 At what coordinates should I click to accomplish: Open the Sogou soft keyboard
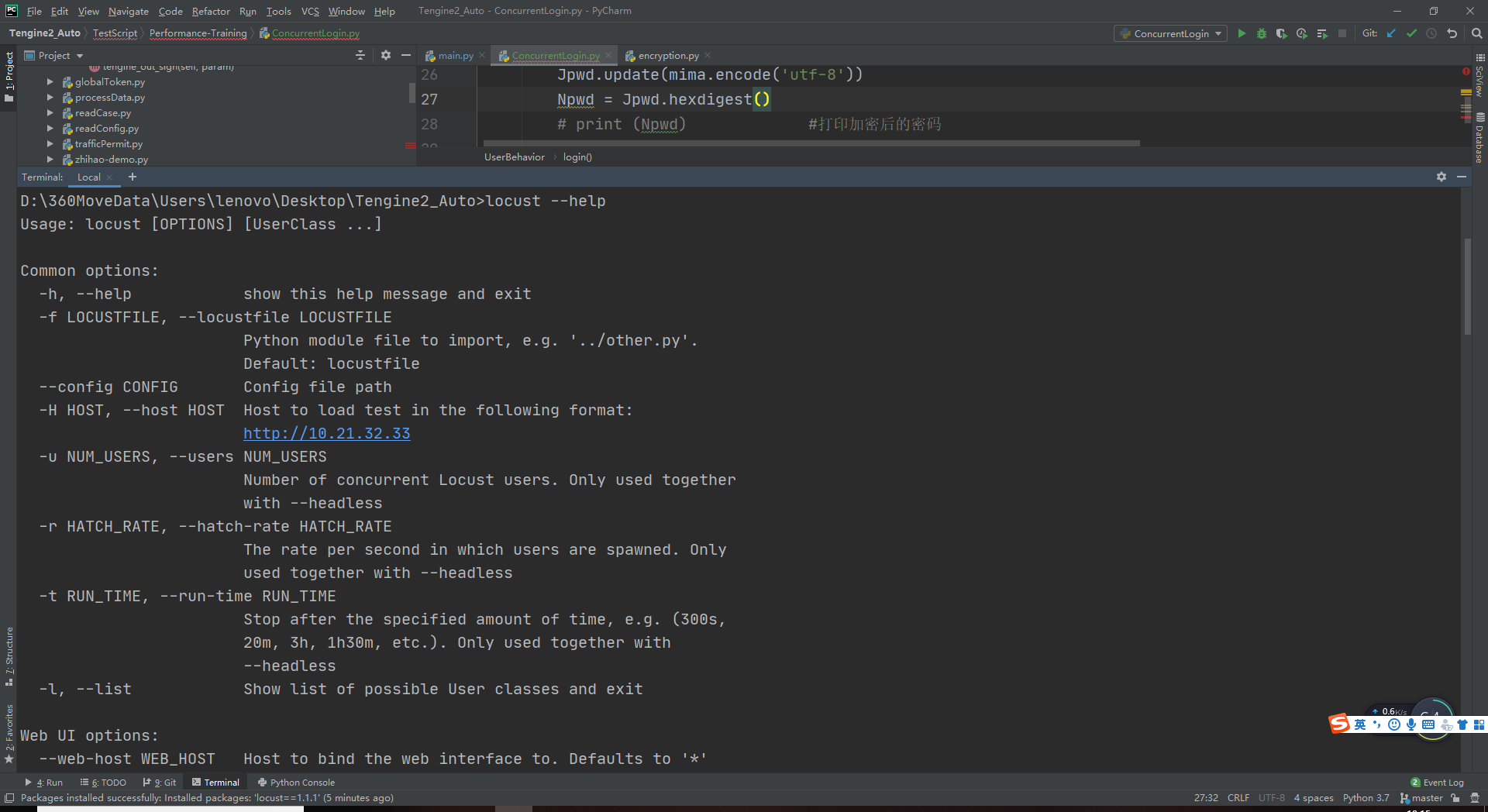[x=1428, y=724]
